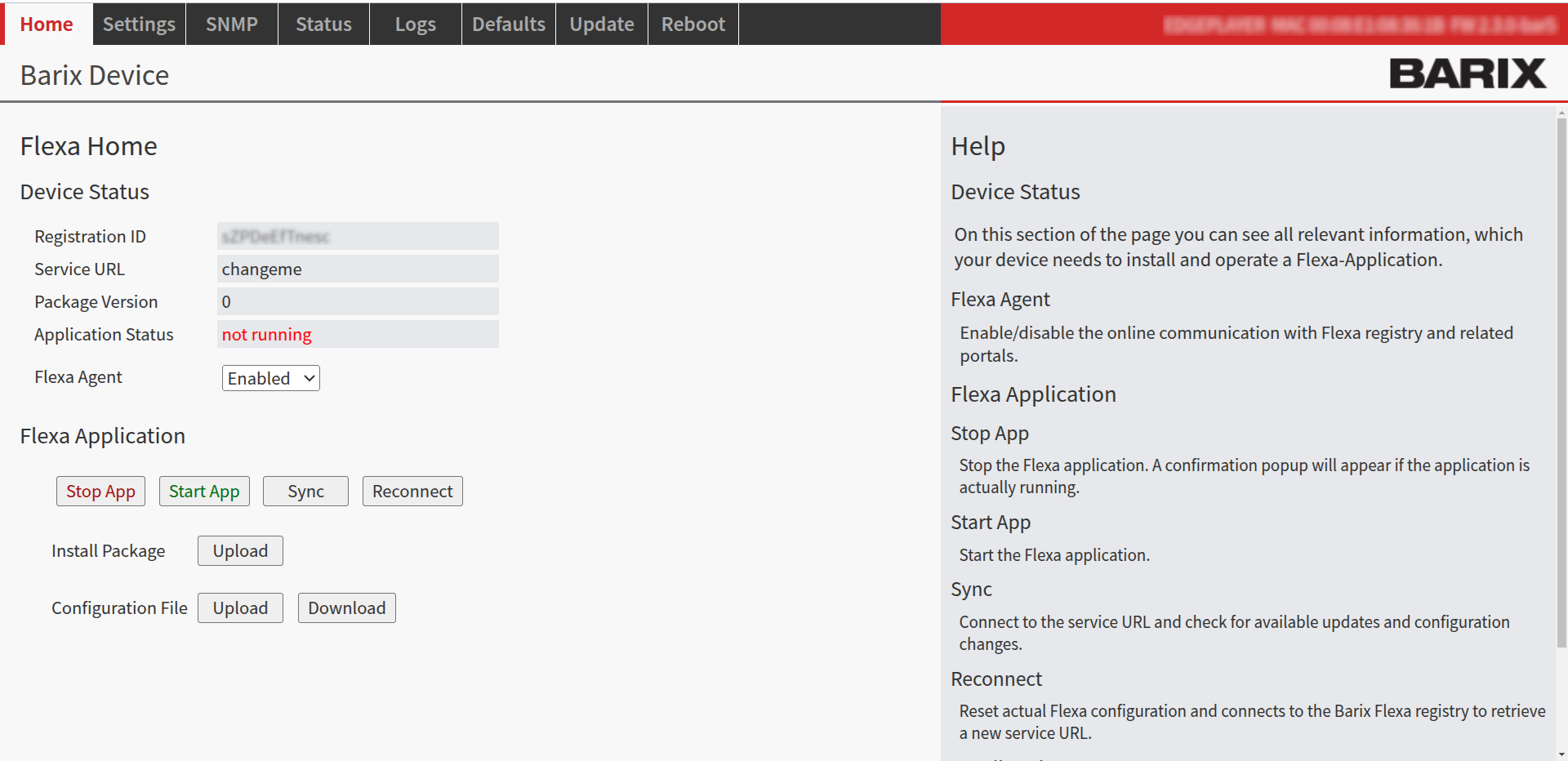
Task: Switch to the Settings tab
Action: (x=139, y=24)
